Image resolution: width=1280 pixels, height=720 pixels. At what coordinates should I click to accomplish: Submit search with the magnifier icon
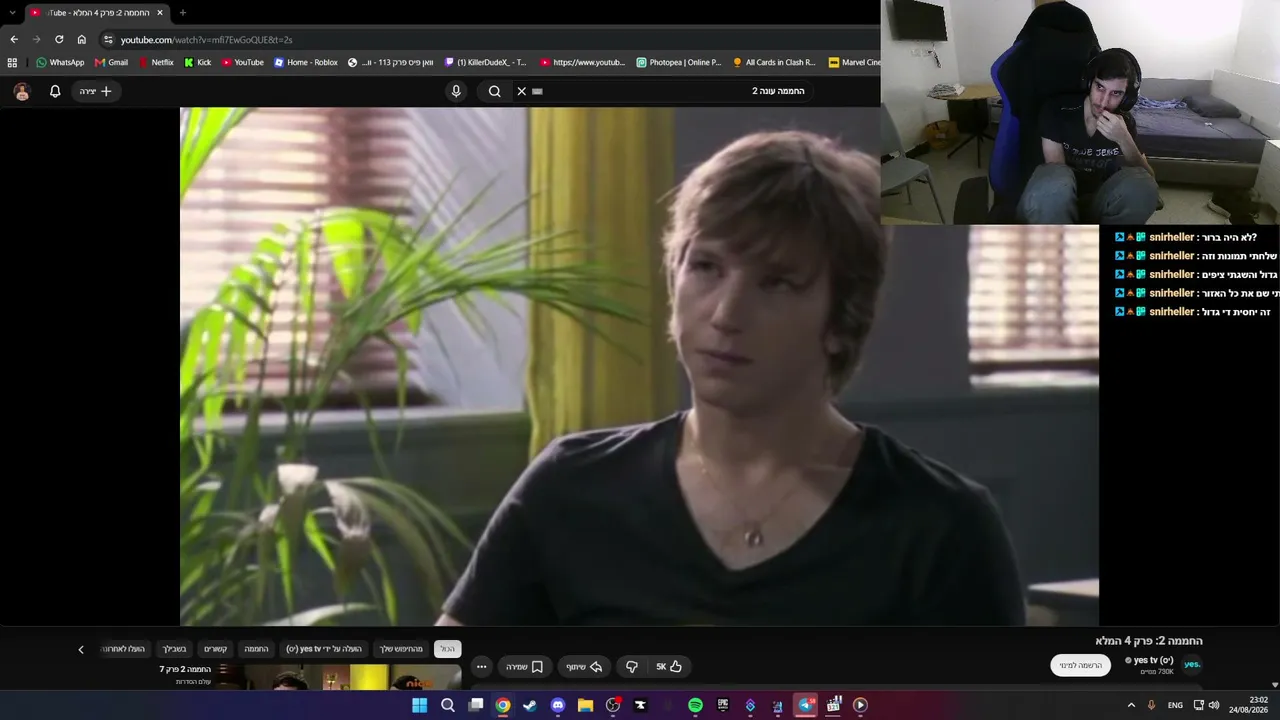494,91
